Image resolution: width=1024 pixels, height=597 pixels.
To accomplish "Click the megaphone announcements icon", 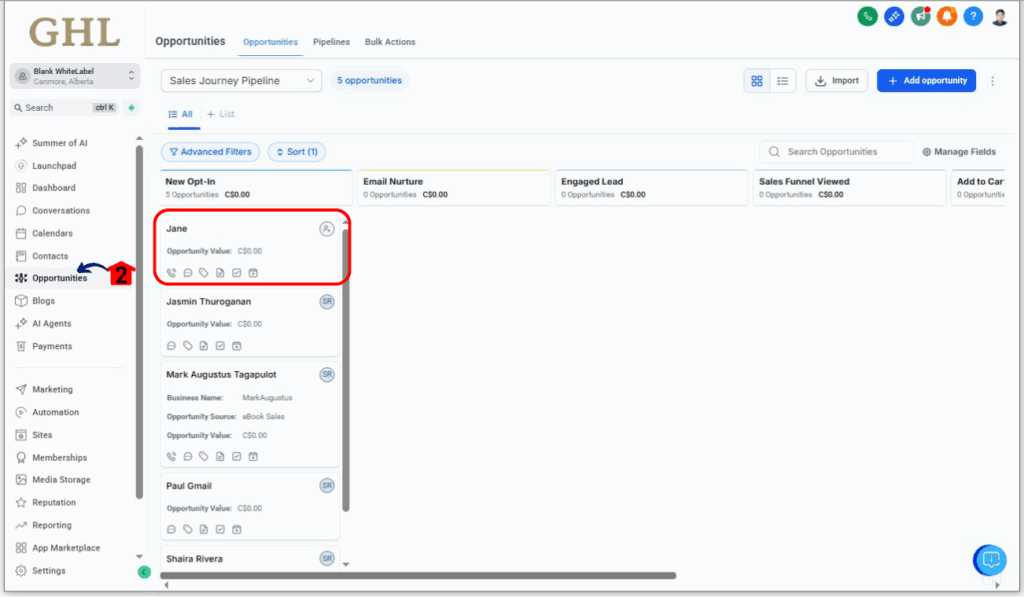I will coord(920,16).
